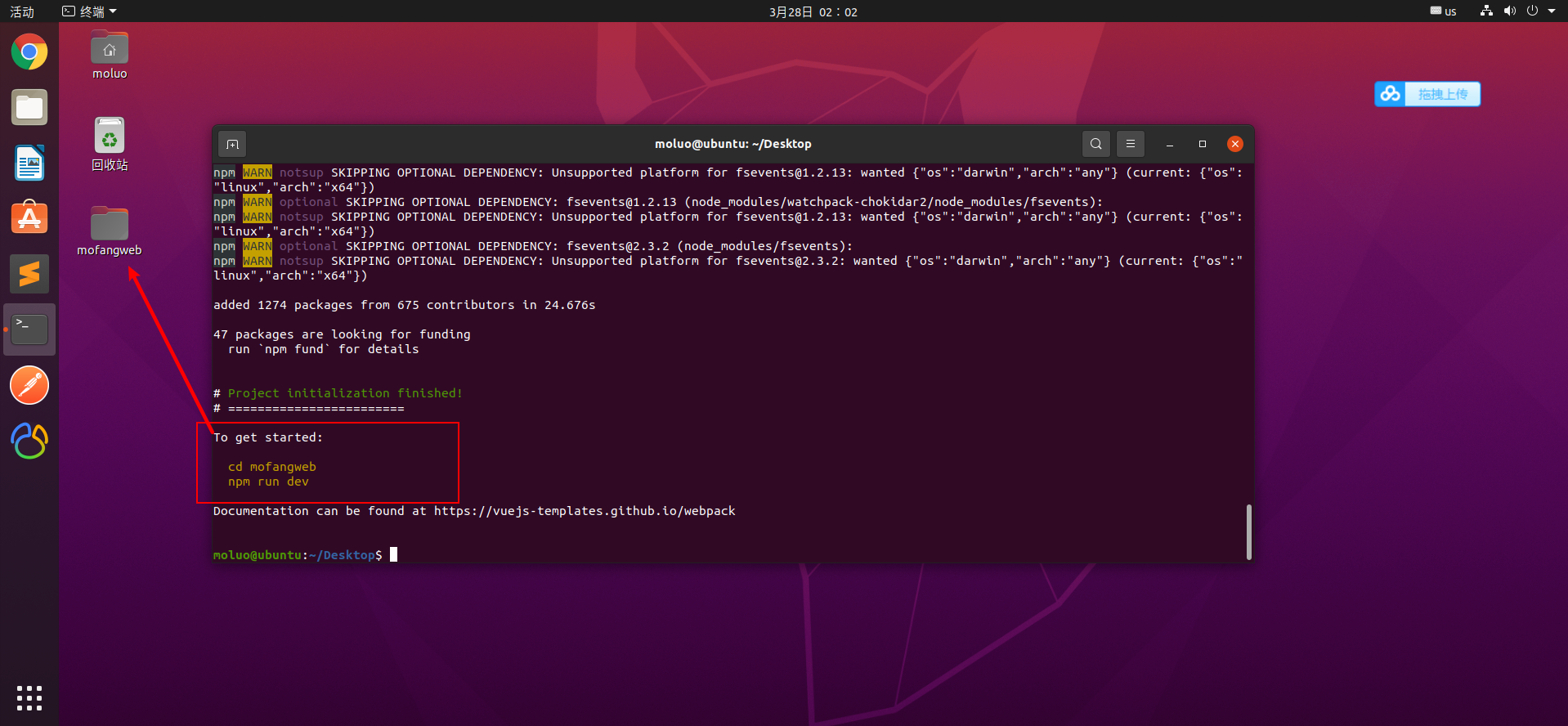
Task: Open the clock and calendar panel
Action: (x=813, y=11)
